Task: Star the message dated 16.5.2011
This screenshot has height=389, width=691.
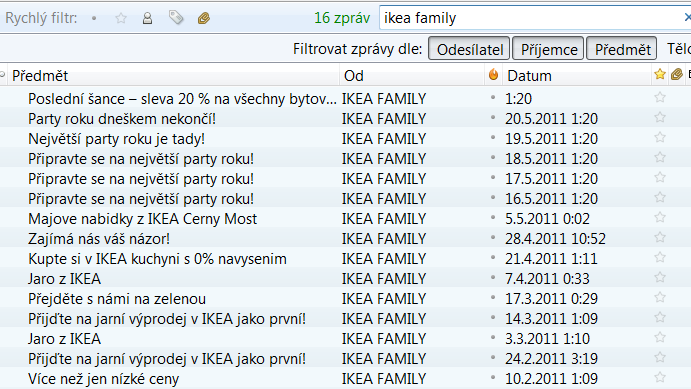Action: click(x=660, y=197)
